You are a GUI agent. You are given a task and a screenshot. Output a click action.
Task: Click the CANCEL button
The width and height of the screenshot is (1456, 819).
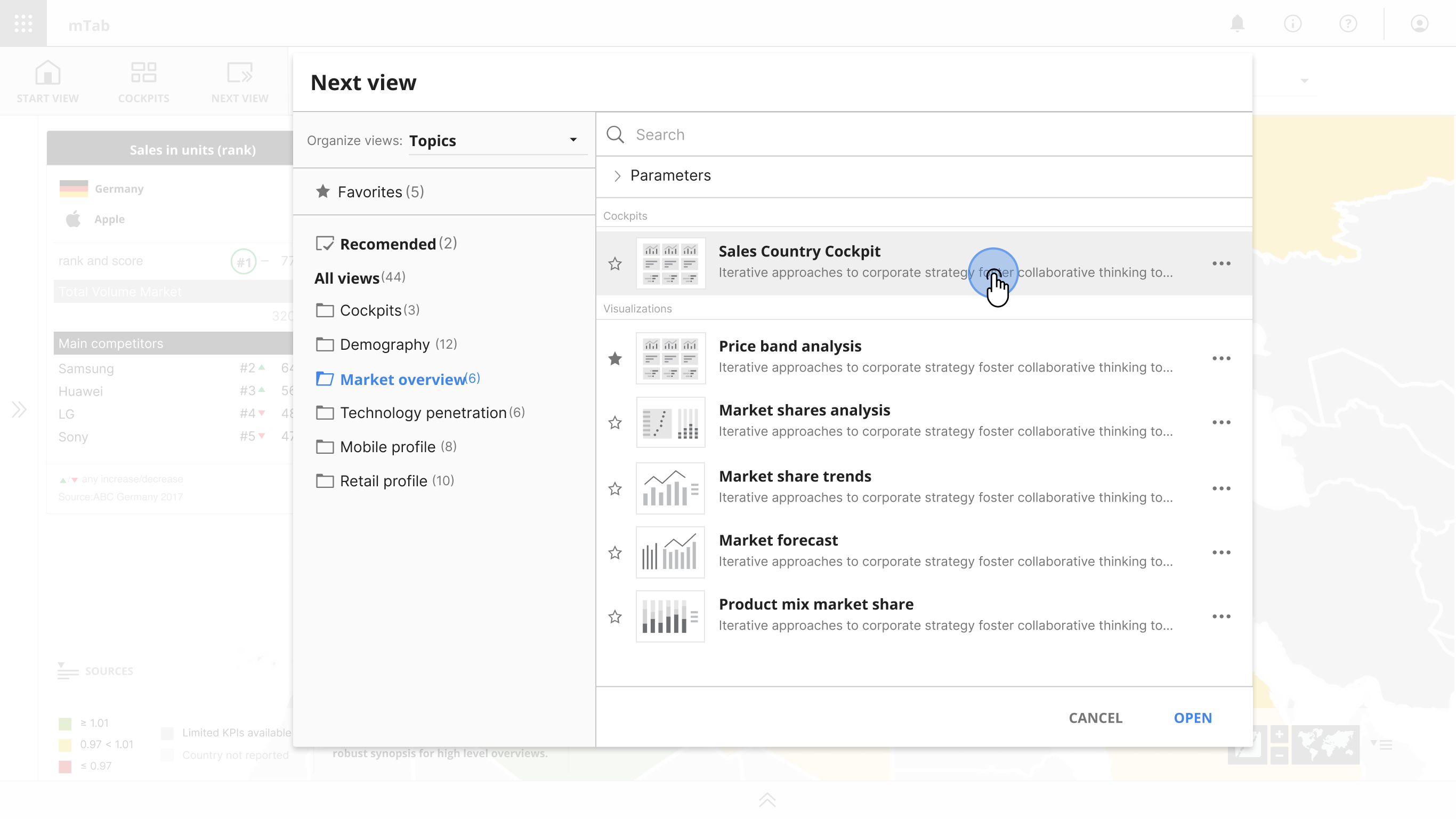pos(1095,718)
